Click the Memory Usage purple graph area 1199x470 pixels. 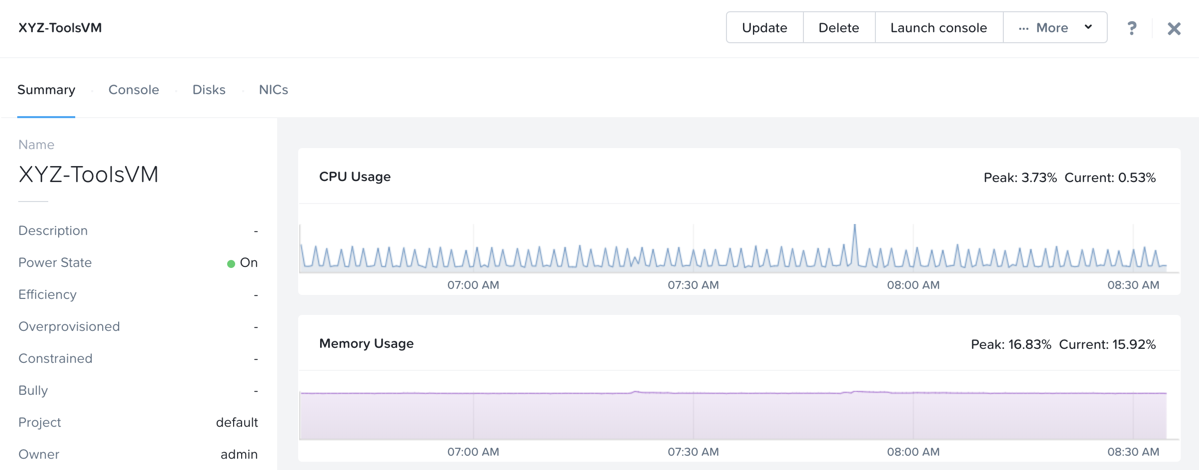point(733,417)
